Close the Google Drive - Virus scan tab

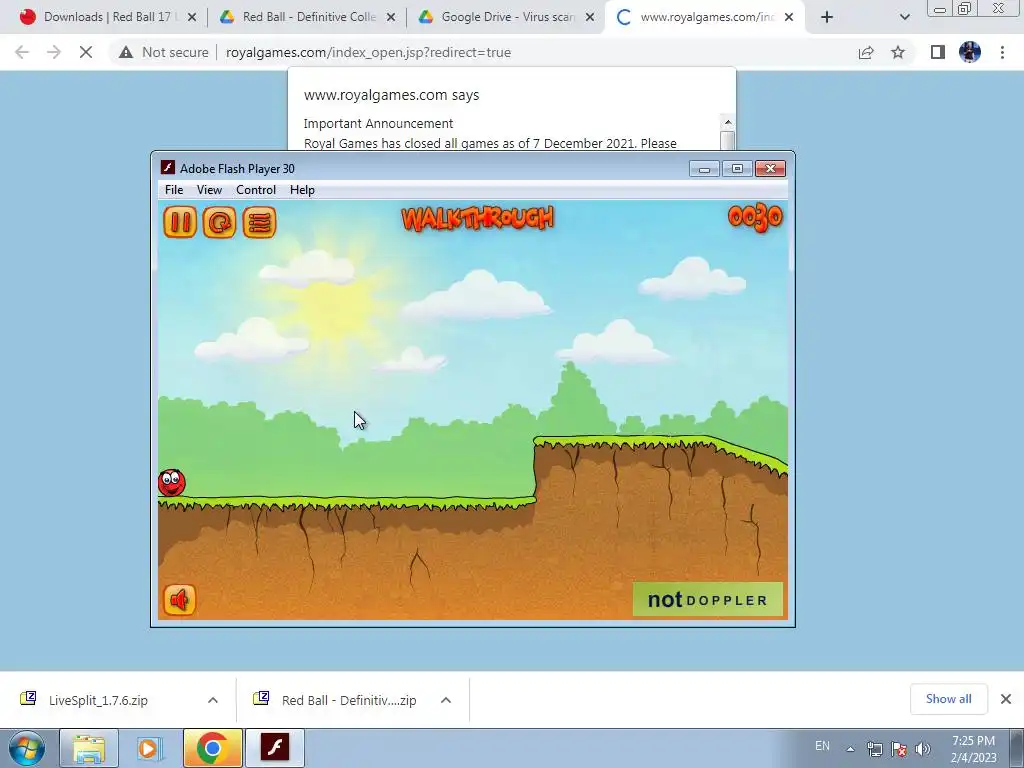coord(590,18)
